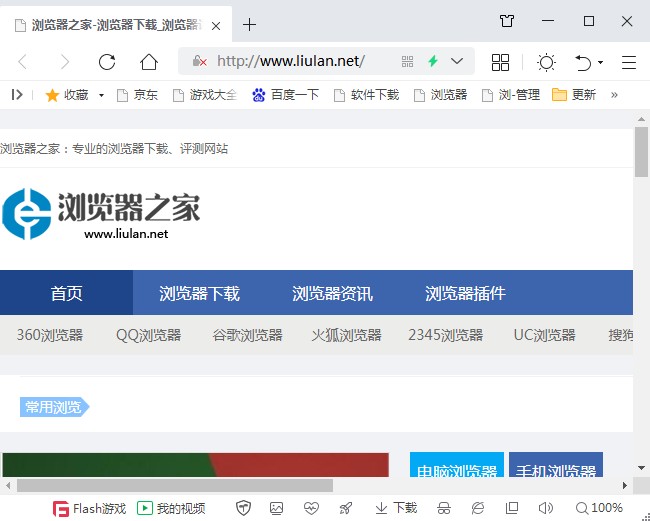
Task: Open the 京东 bookmark
Action: click(x=137, y=95)
